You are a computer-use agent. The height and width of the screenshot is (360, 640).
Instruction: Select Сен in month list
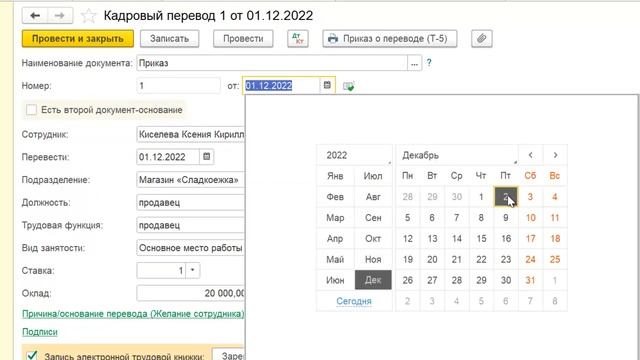point(373,218)
